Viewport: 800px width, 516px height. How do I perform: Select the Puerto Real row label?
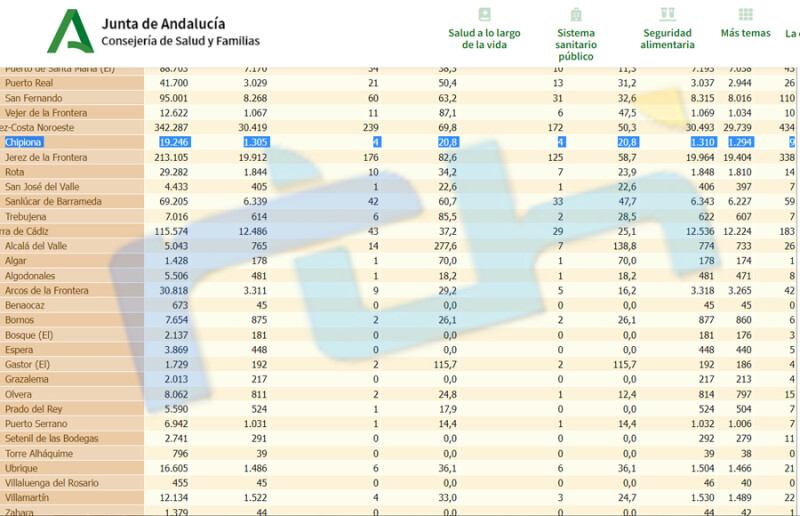[x=29, y=83]
